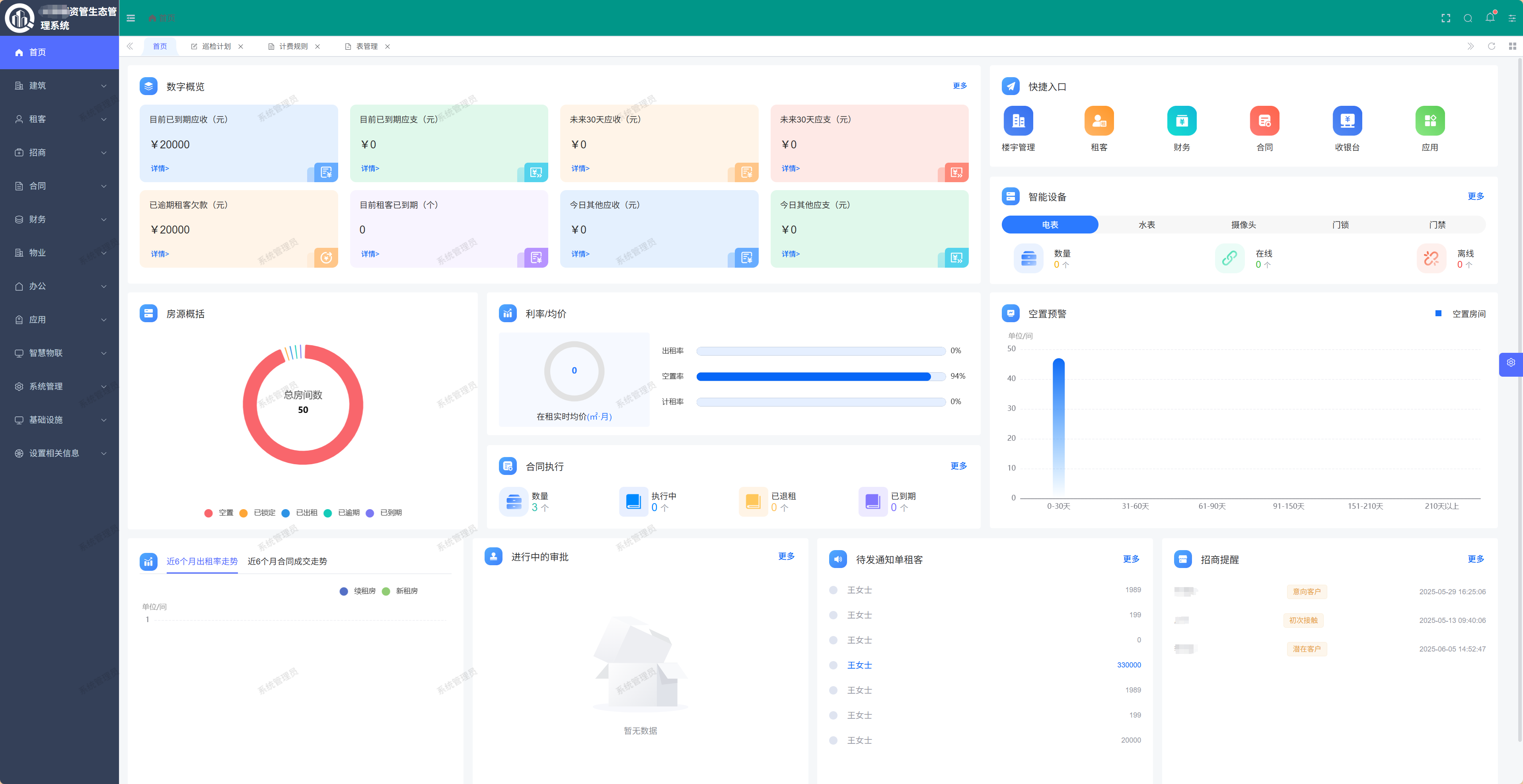Viewport: 1523px width, 784px height.
Task: Click 详情> under 目前已到期应收
Action: pos(160,169)
